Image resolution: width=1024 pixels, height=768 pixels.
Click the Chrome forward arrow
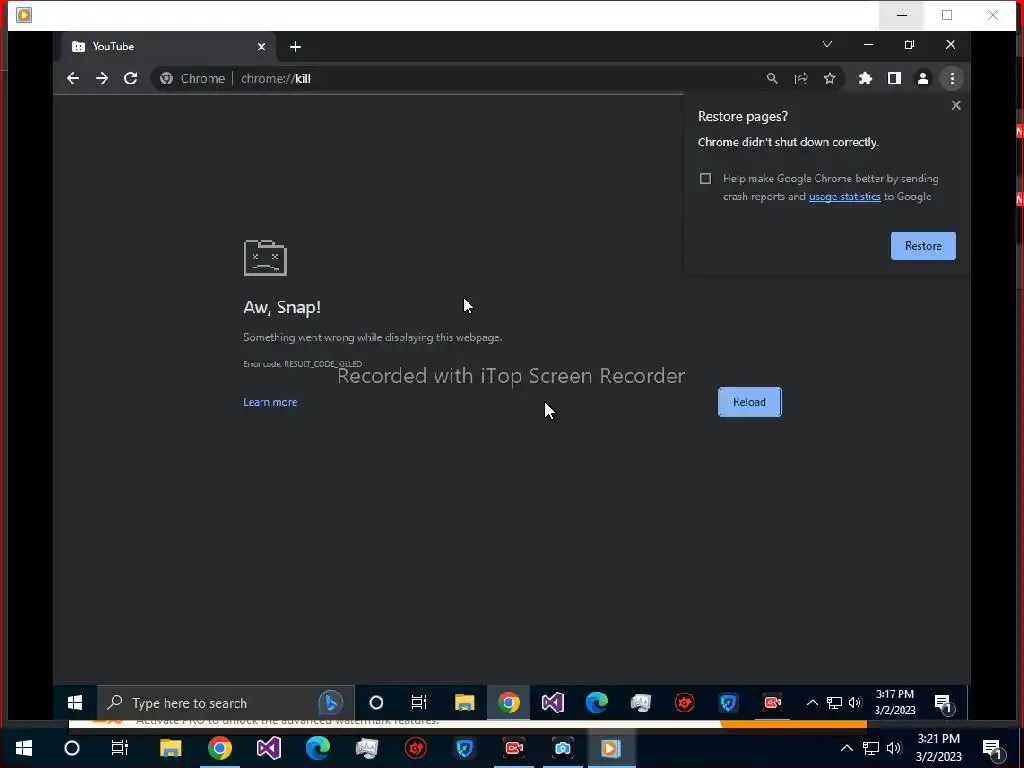pyautogui.click(x=102, y=78)
